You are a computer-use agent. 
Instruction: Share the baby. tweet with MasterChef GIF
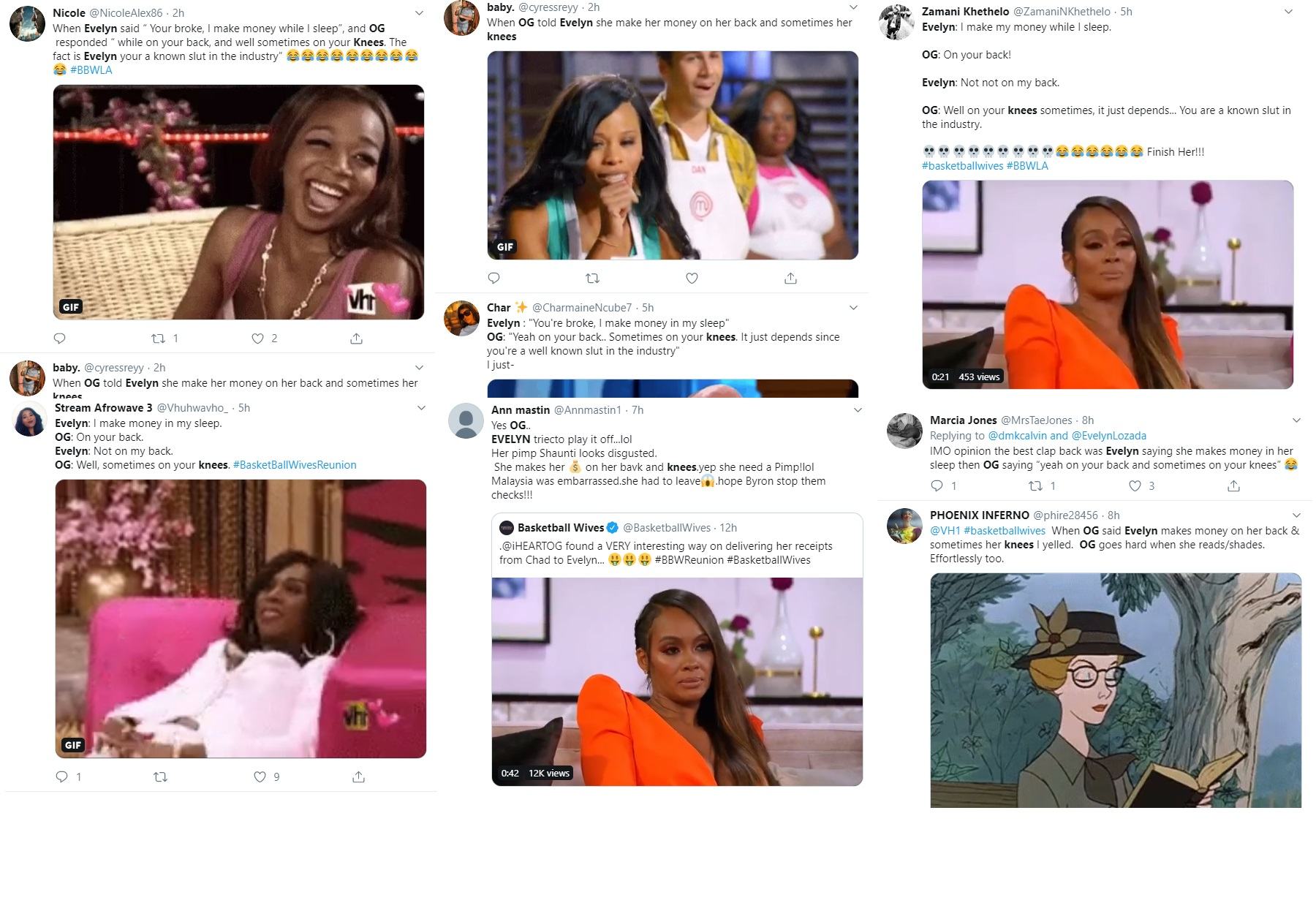(x=790, y=279)
